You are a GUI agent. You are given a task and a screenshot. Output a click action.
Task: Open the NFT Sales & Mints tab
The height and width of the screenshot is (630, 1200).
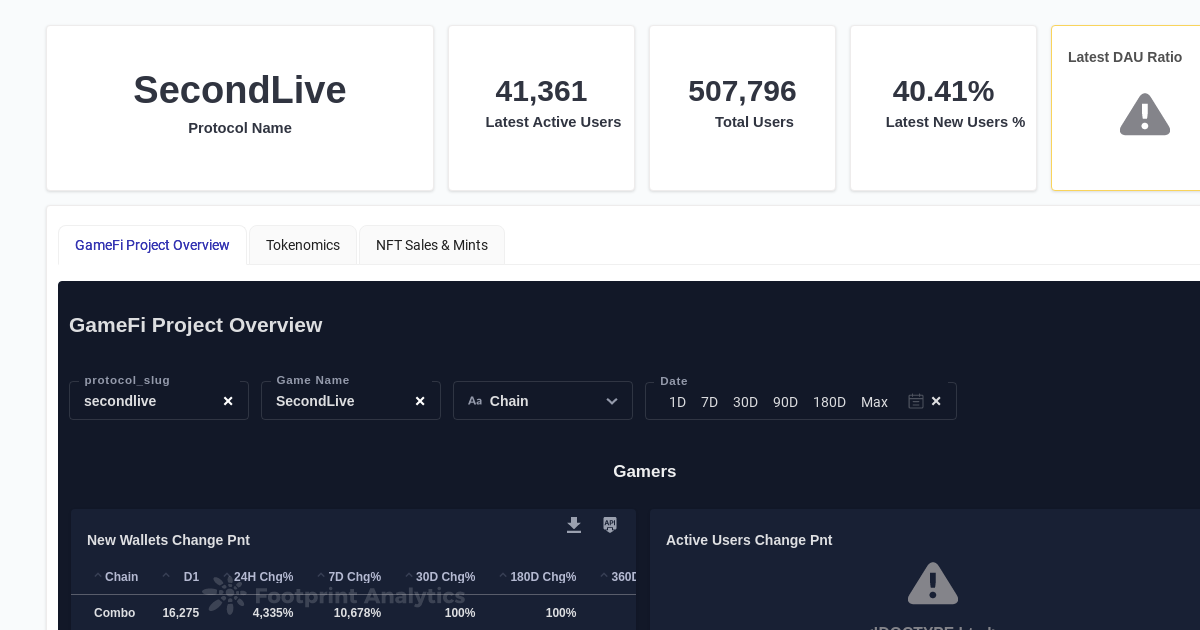pos(432,245)
